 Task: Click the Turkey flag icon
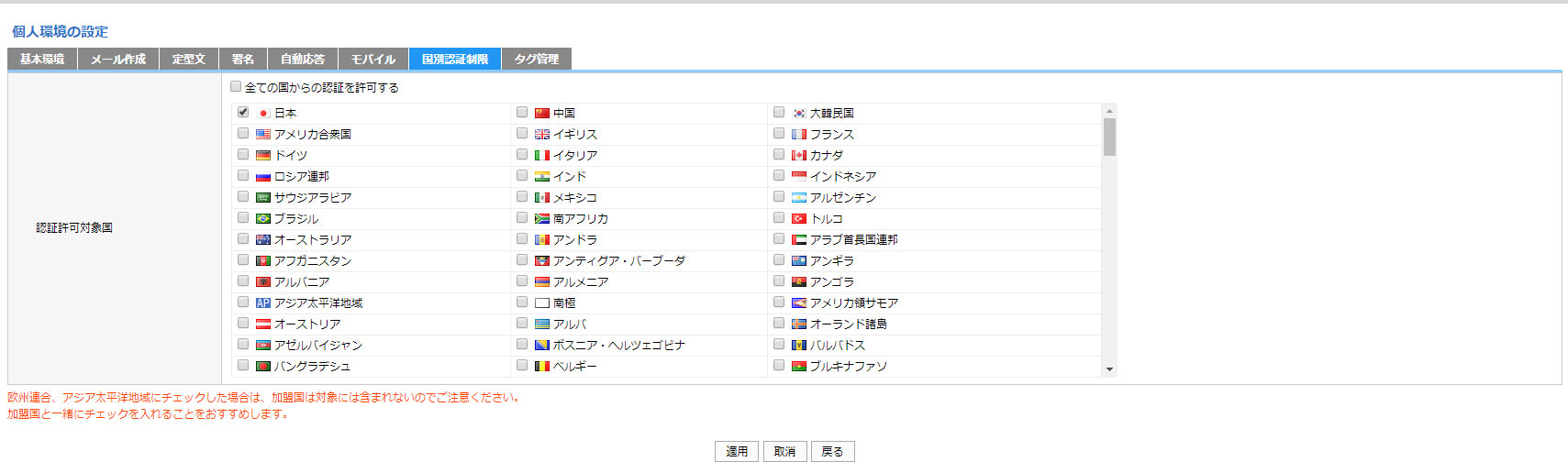click(799, 218)
